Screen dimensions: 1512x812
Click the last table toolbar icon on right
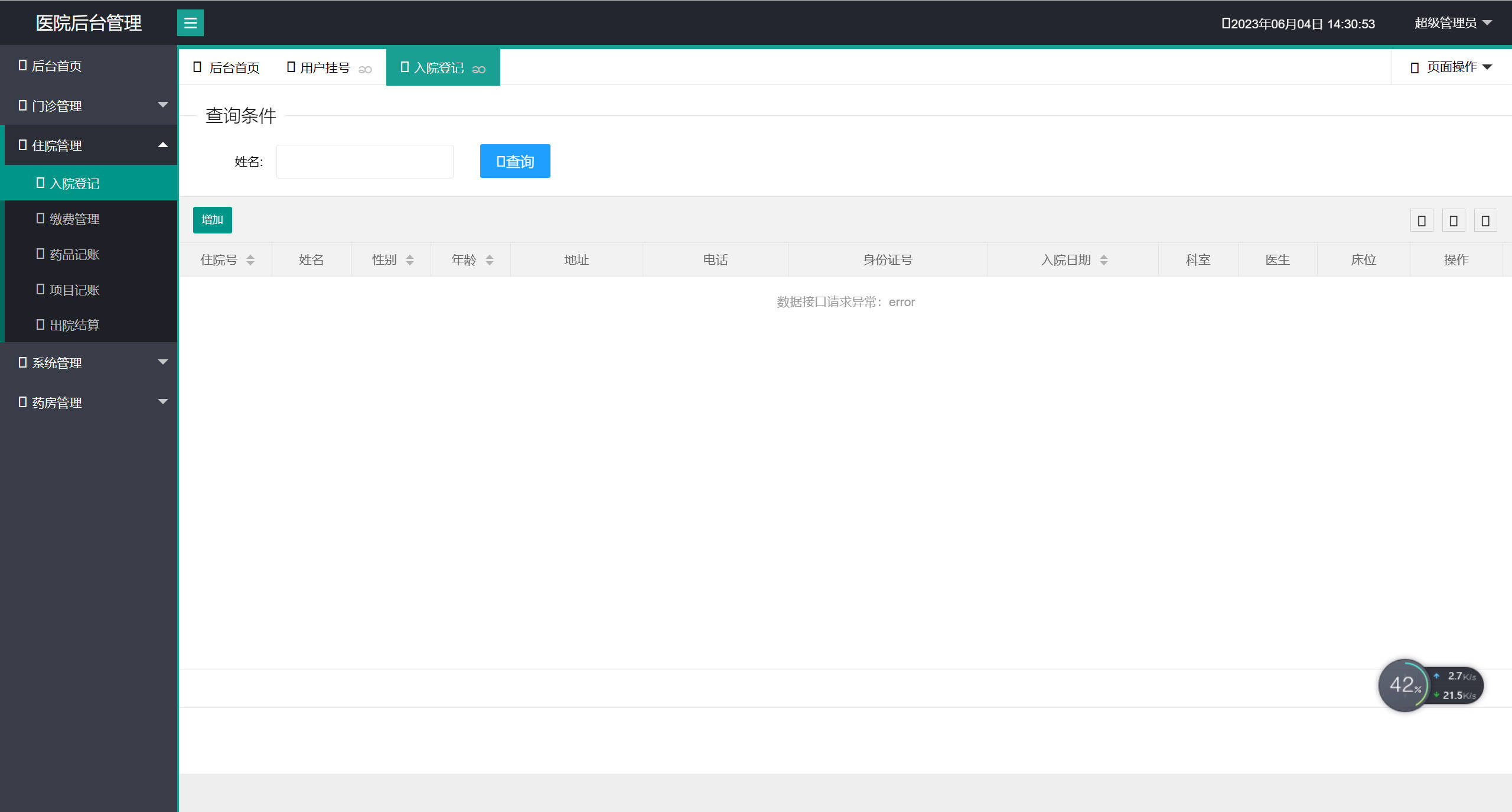coord(1485,221)
